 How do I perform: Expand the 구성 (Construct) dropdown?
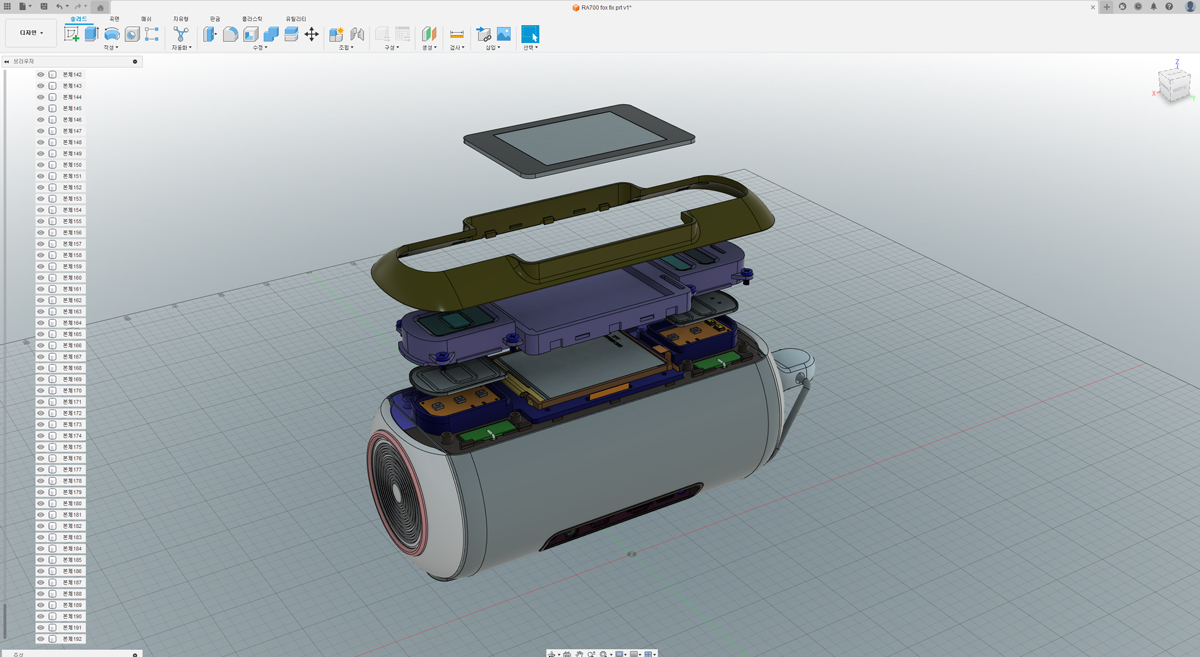coord(392,47)
